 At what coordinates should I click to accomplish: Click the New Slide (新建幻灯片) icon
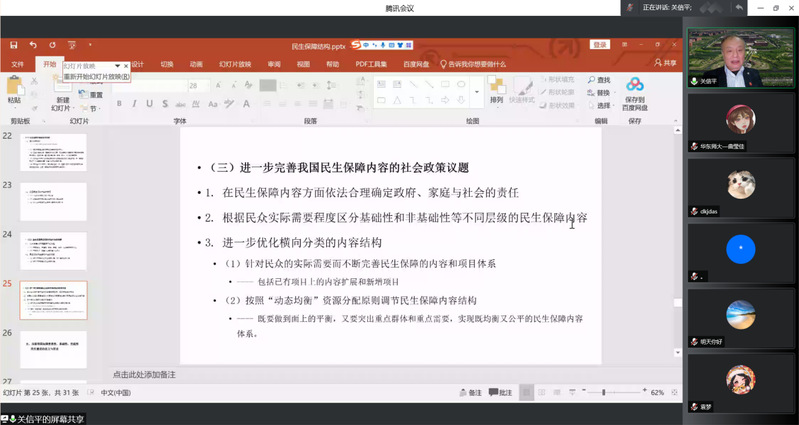coord(61,85)
